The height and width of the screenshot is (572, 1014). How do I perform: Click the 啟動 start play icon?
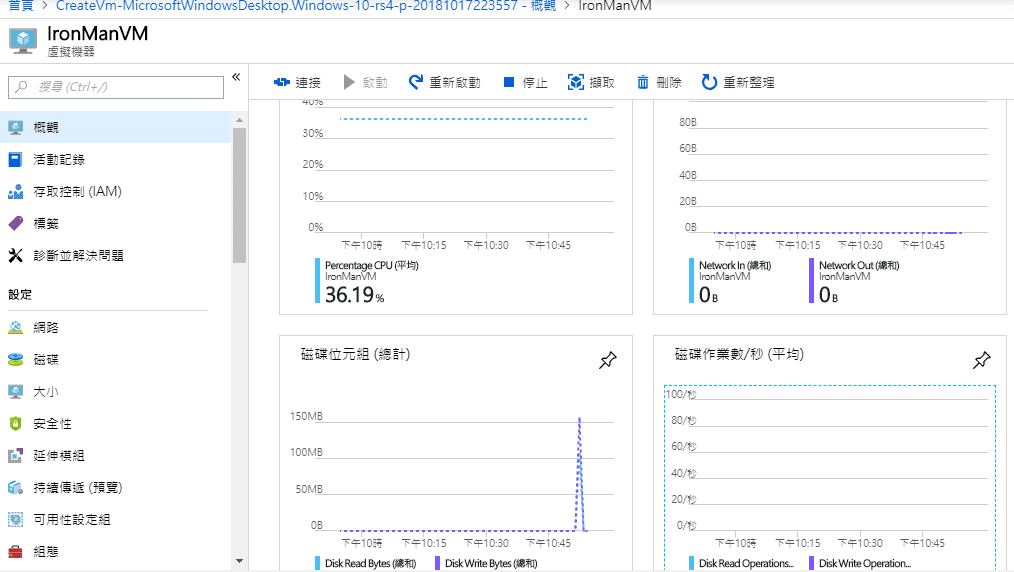click(349, 82)
